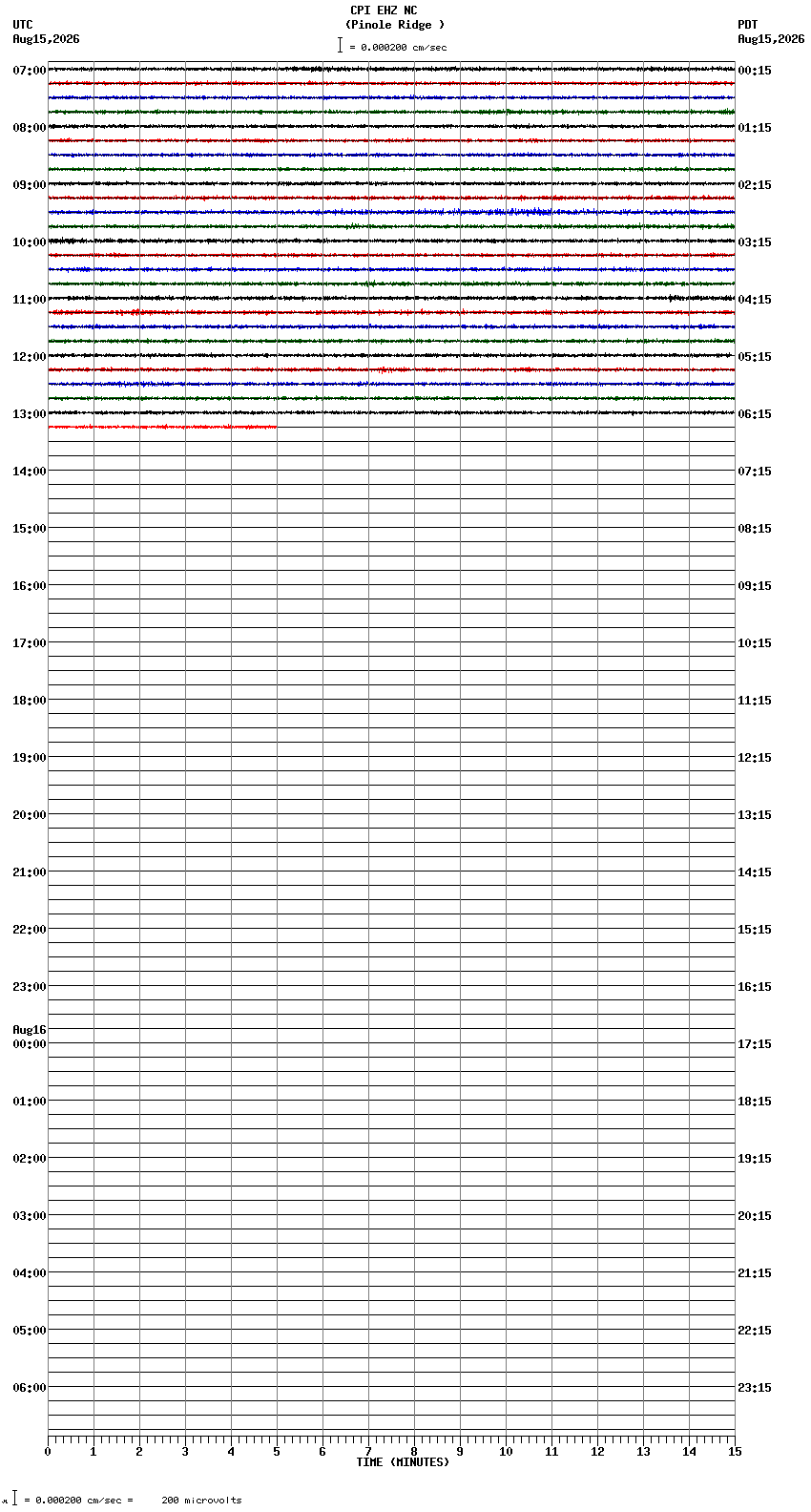The height and width of the screenshot is (1512, 811).
Task: Click the 13:00 UTC row label
Action: (x=30, y=414)
